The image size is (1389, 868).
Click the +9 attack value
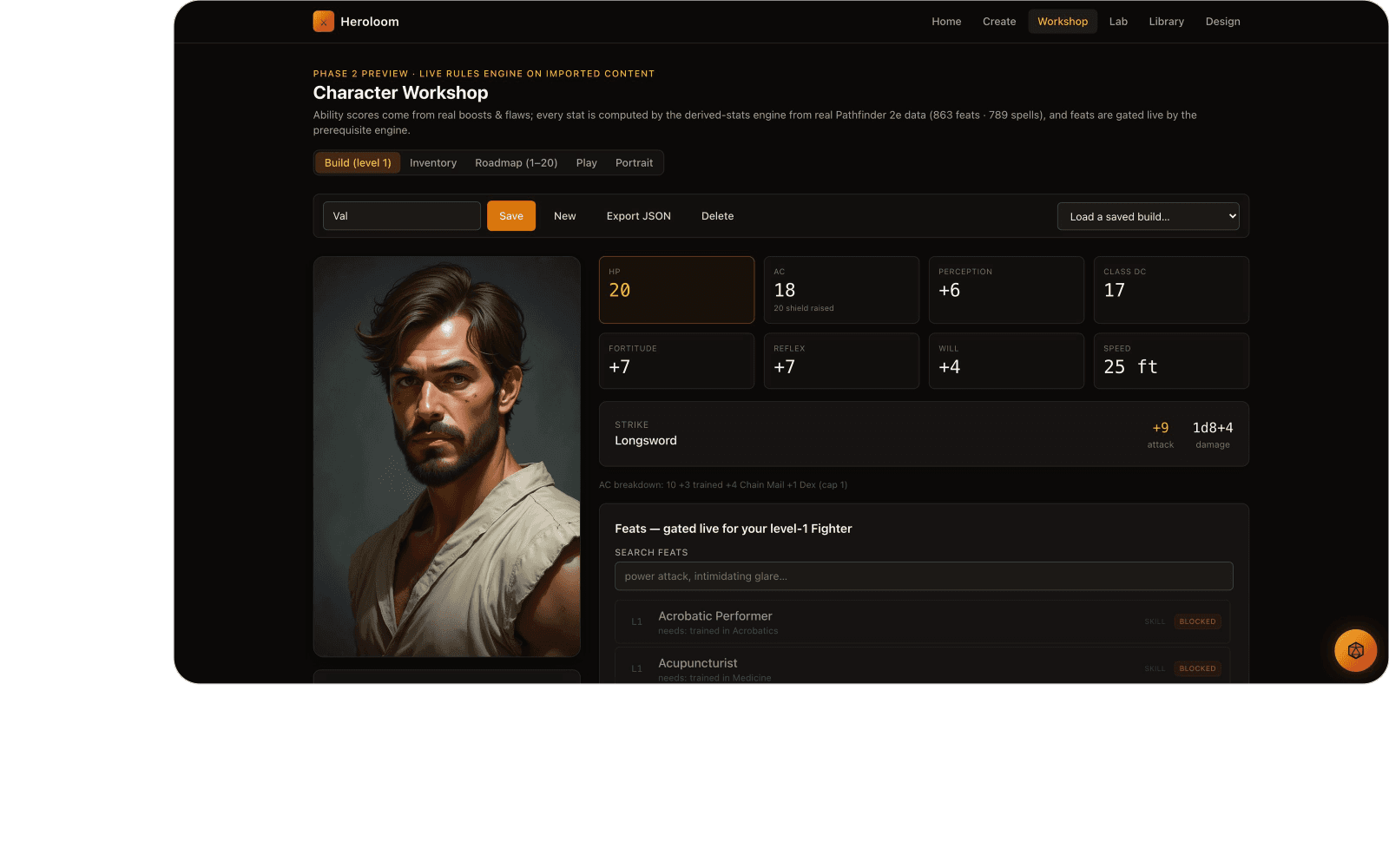coord(1161,428)
